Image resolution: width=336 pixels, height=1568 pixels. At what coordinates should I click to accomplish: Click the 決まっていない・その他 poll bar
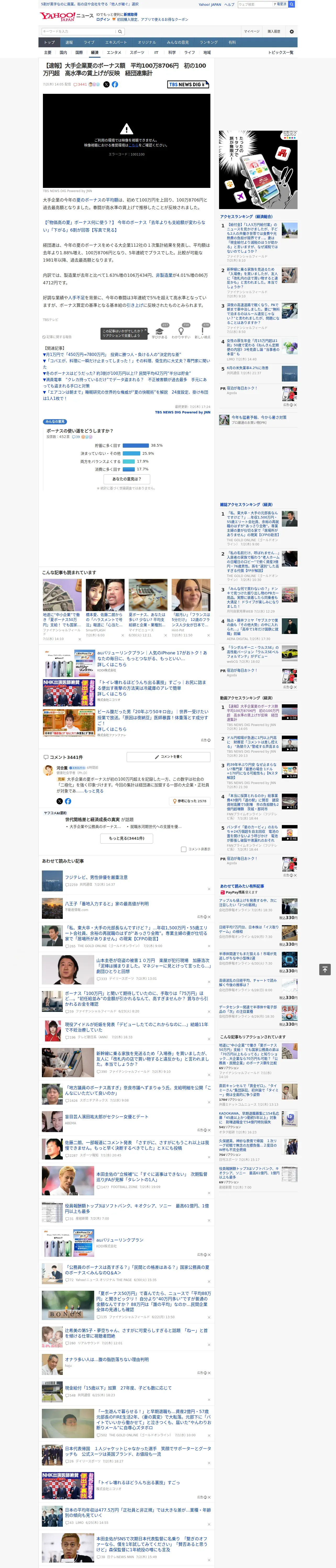point(132,453)
